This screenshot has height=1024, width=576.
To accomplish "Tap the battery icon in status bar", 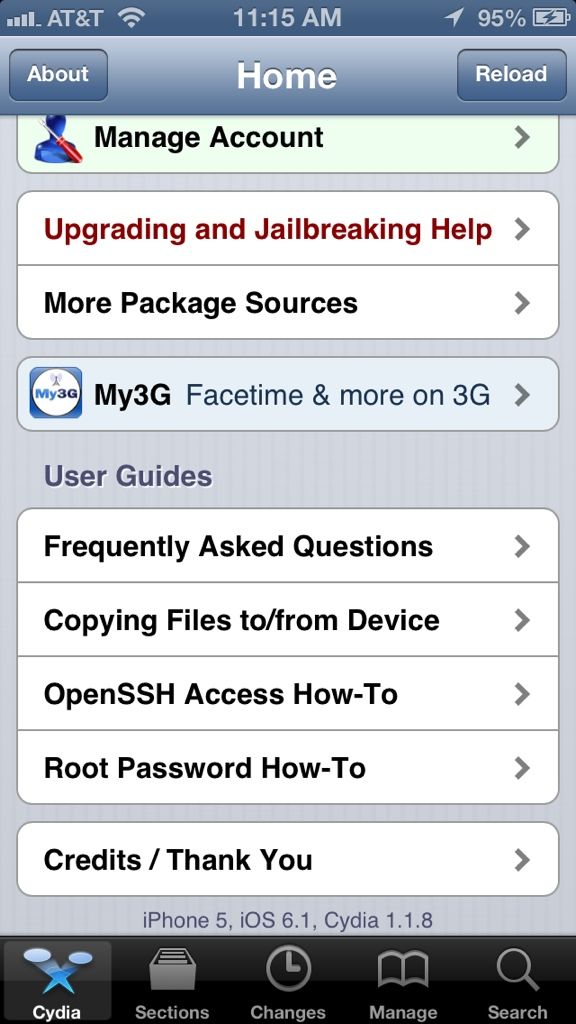I will (551, 18).
